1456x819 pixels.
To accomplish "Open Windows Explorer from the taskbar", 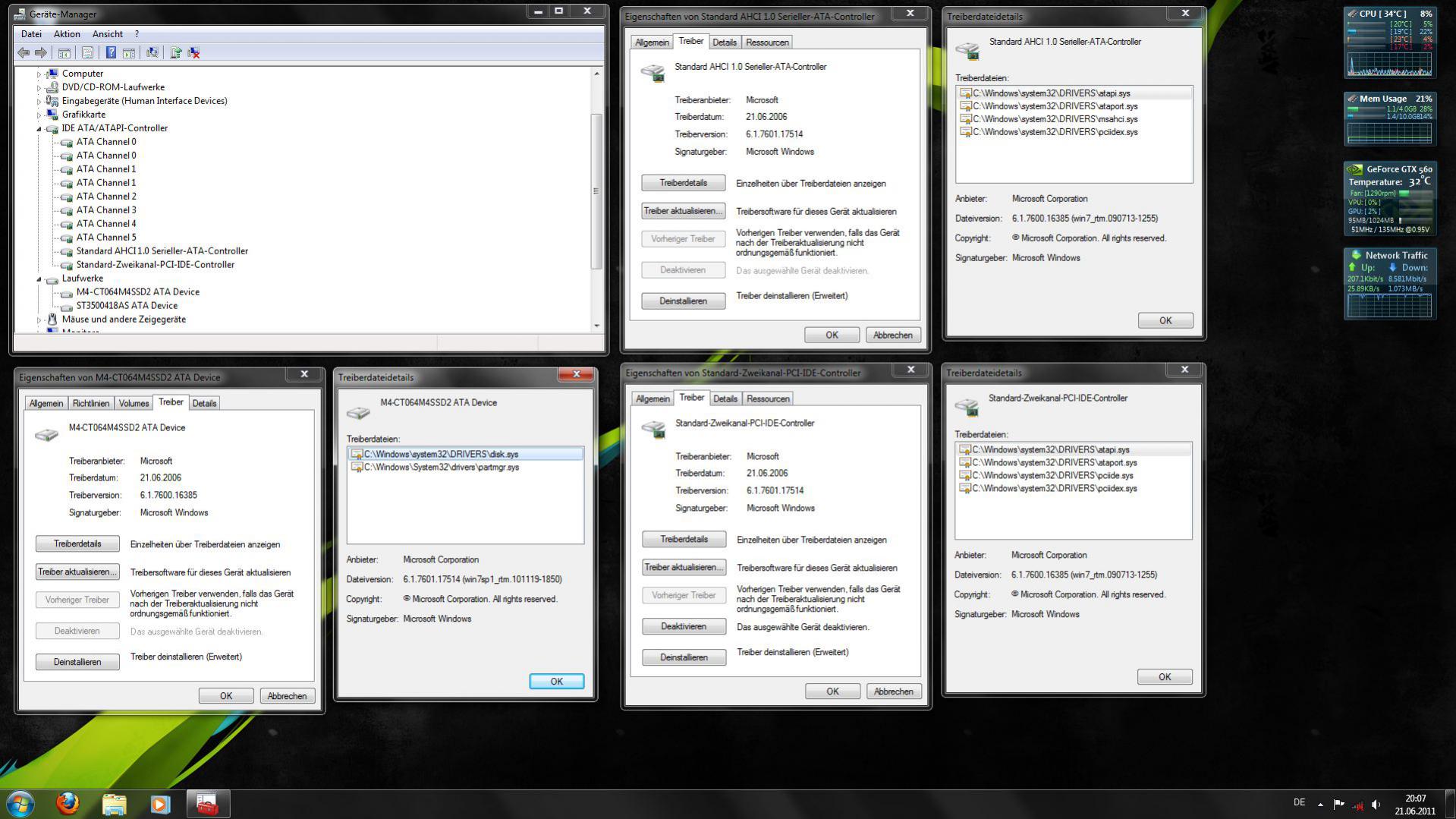I will (x=114, y=803).
